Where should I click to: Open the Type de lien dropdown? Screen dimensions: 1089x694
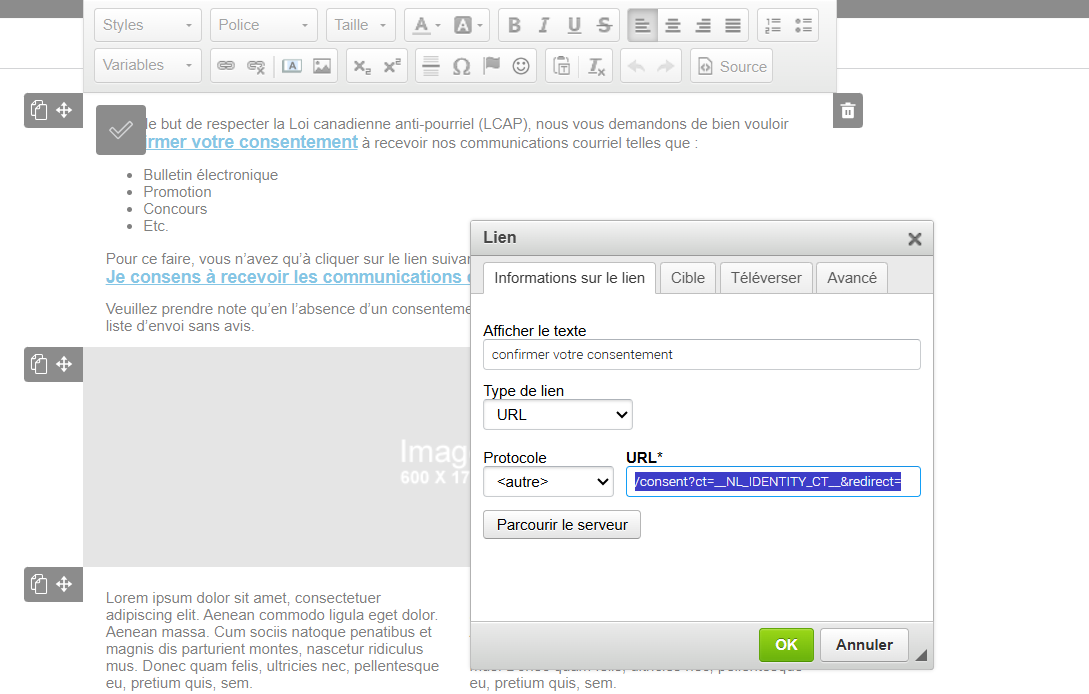click(557, 414)
